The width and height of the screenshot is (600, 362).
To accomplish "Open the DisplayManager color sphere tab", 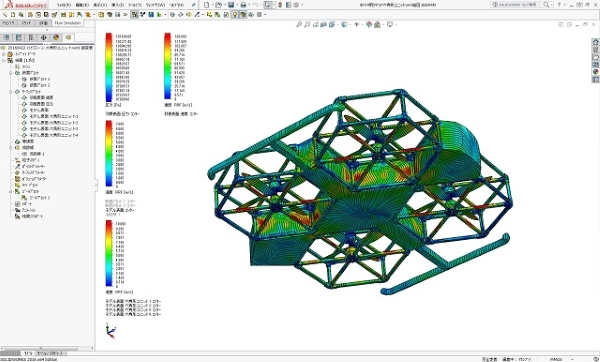I will click(56, 38).
